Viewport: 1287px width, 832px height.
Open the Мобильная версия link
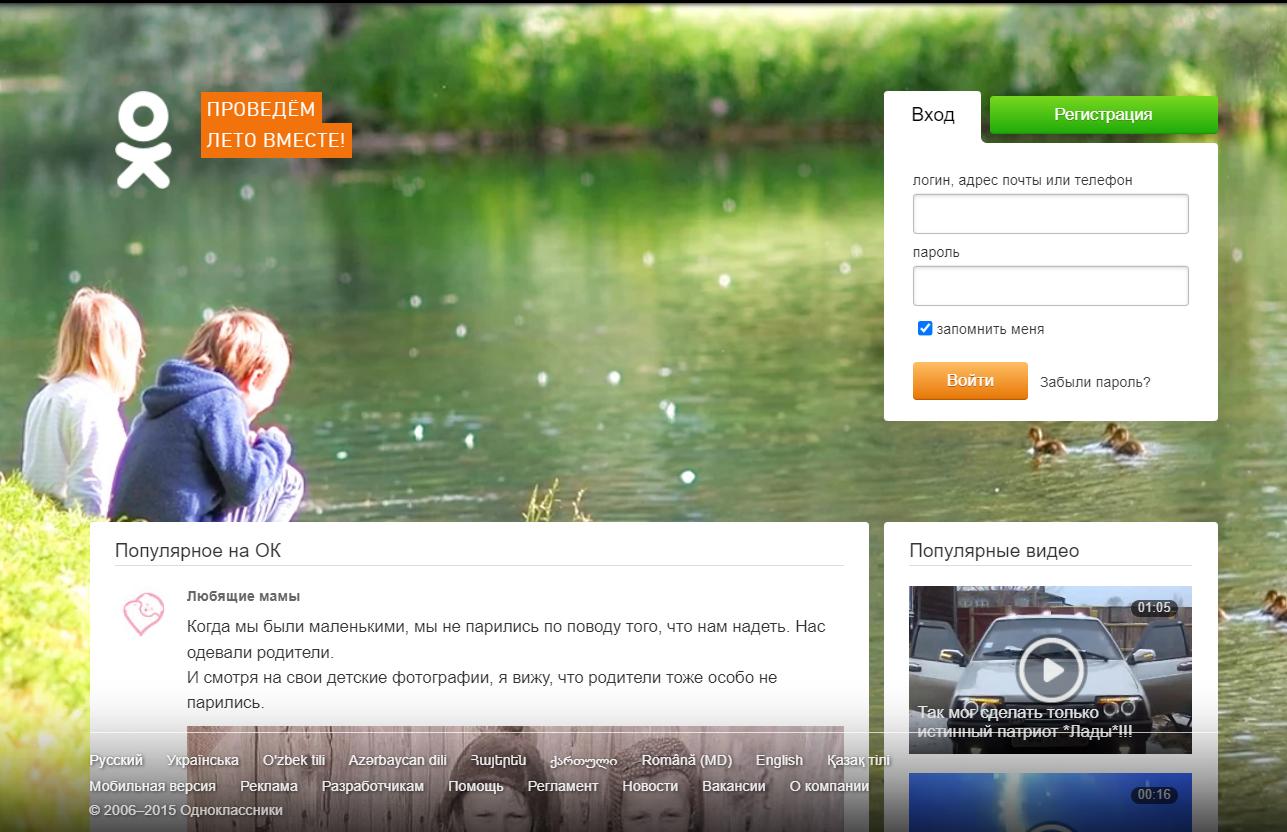[152, 786]
